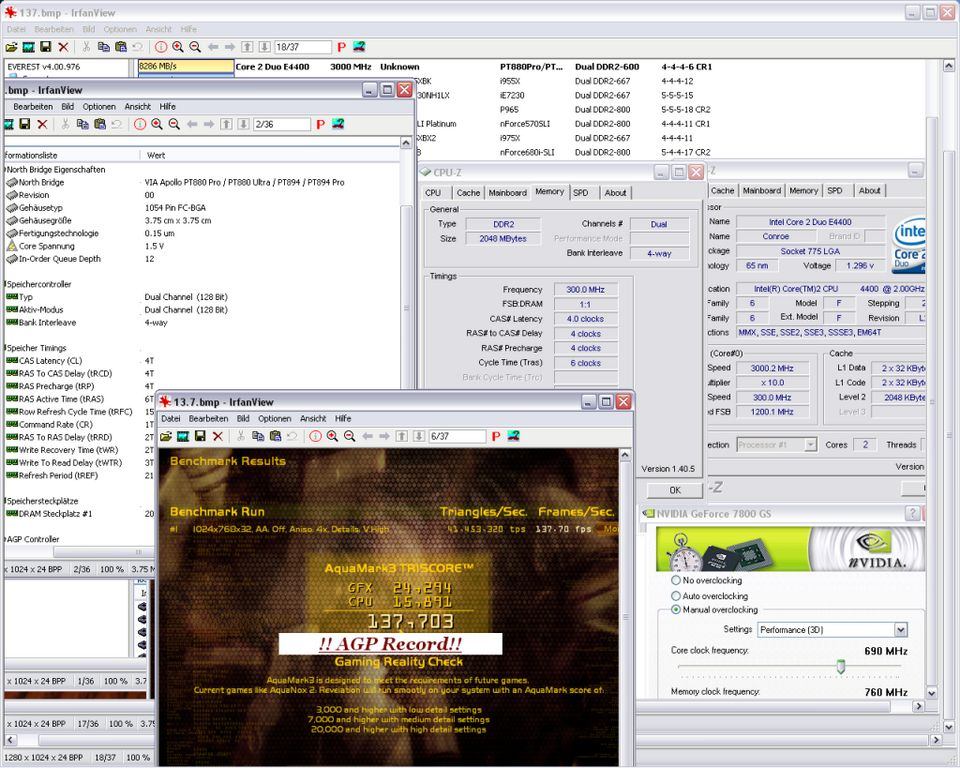Open Mainboard tab in front CPU-Z window
The height and width of the screenshot is (768, 960).
point(508,192)
